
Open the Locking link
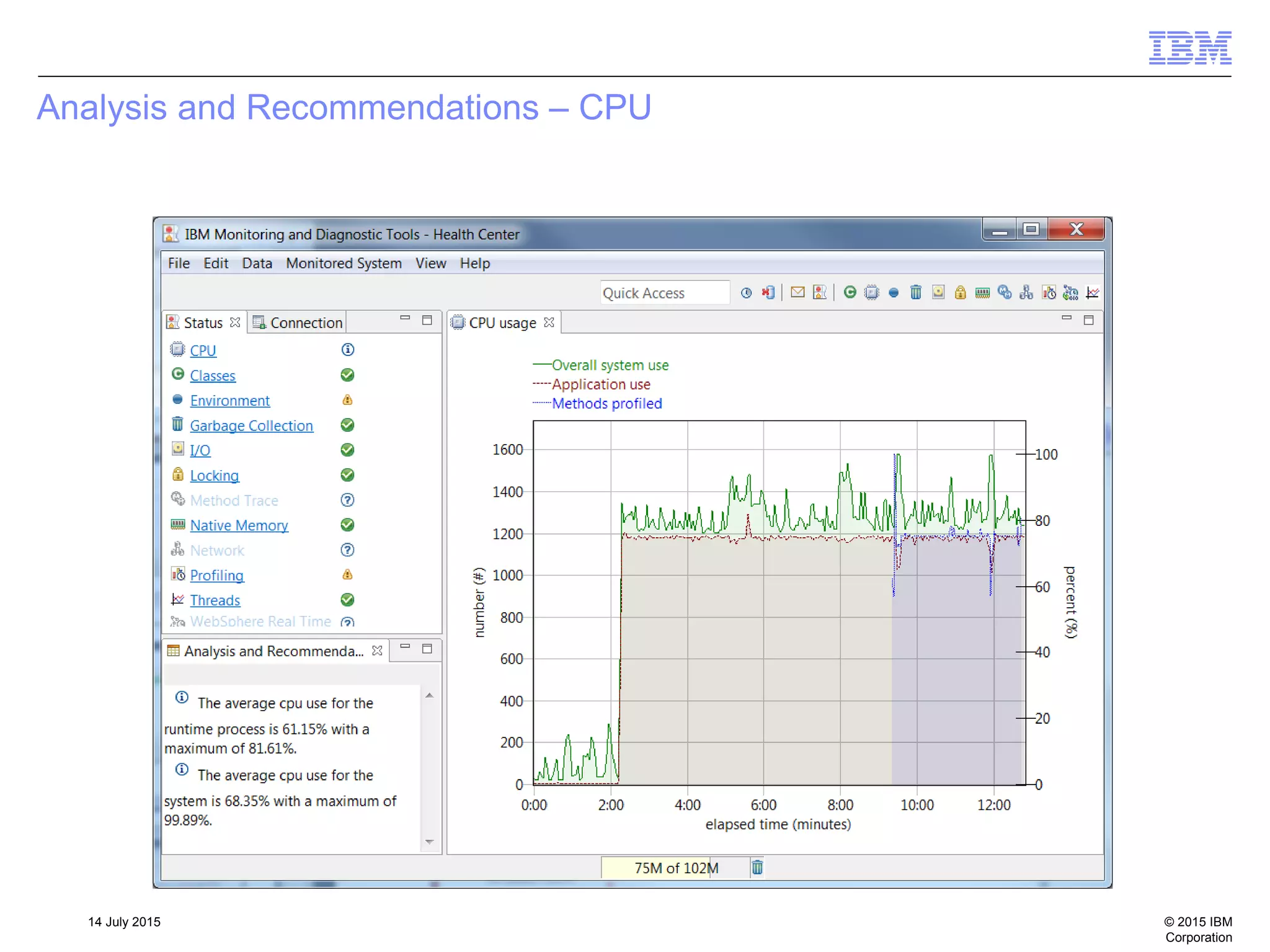215,476
